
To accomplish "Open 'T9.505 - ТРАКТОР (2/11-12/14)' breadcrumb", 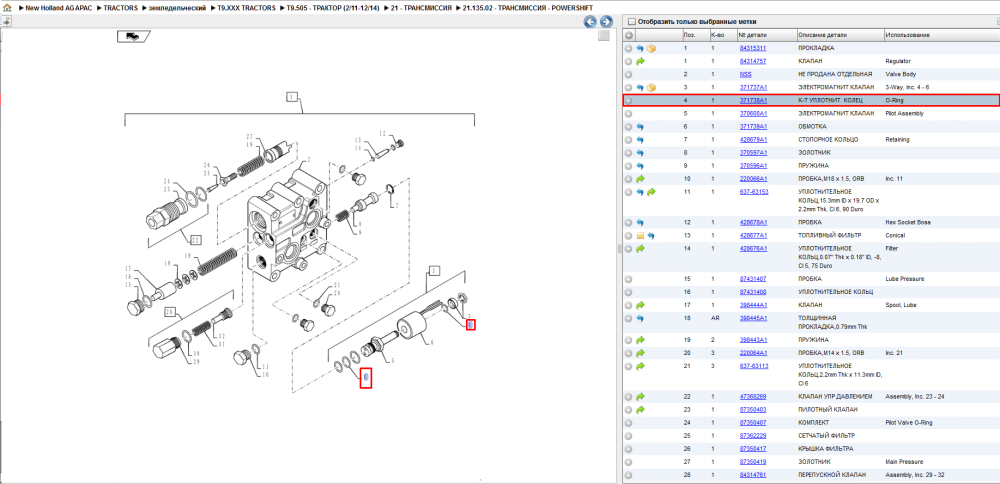I will (x=334, y=7).
